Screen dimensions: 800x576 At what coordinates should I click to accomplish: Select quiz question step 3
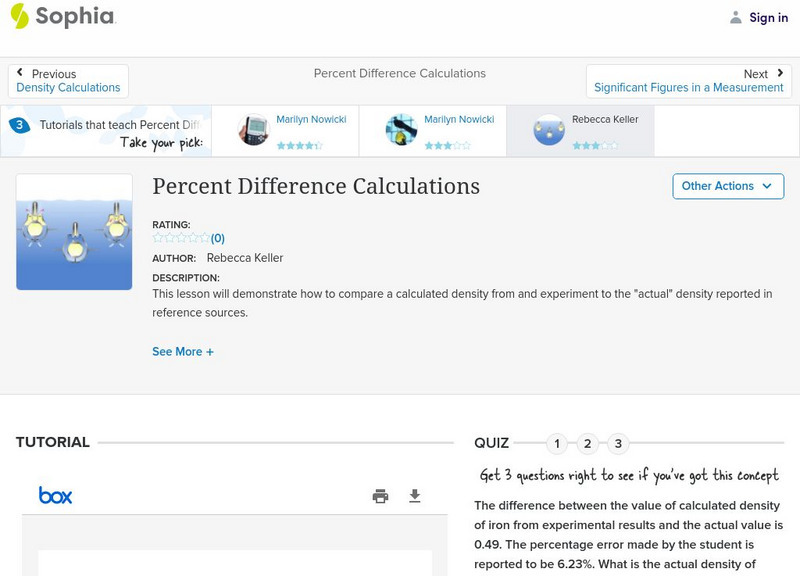click(x=620, y=441)
